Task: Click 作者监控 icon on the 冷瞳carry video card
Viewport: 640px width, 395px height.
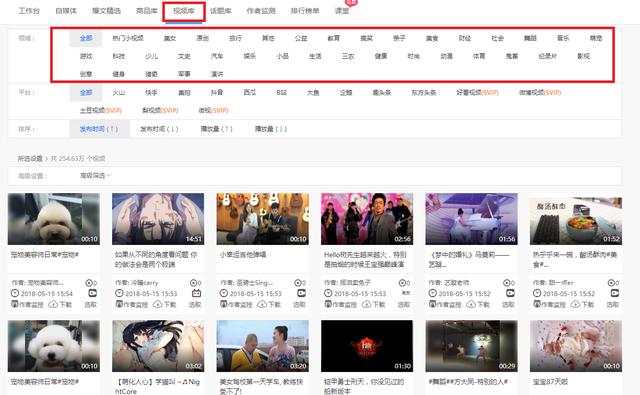Action: pyautogui.click(x=119, y=304)
